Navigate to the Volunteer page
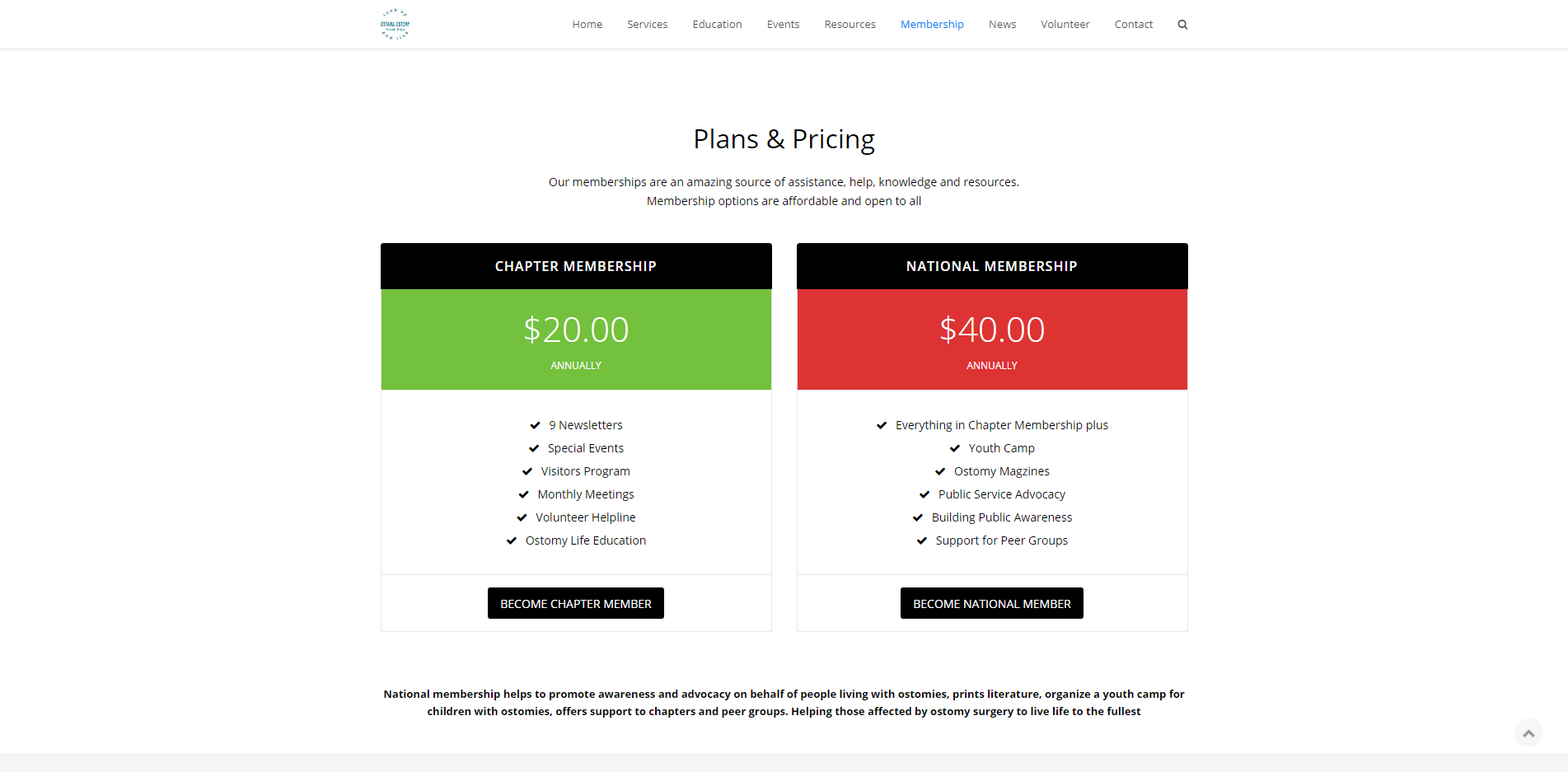This screenshot has height=772, width=1568. [1065, 25]
